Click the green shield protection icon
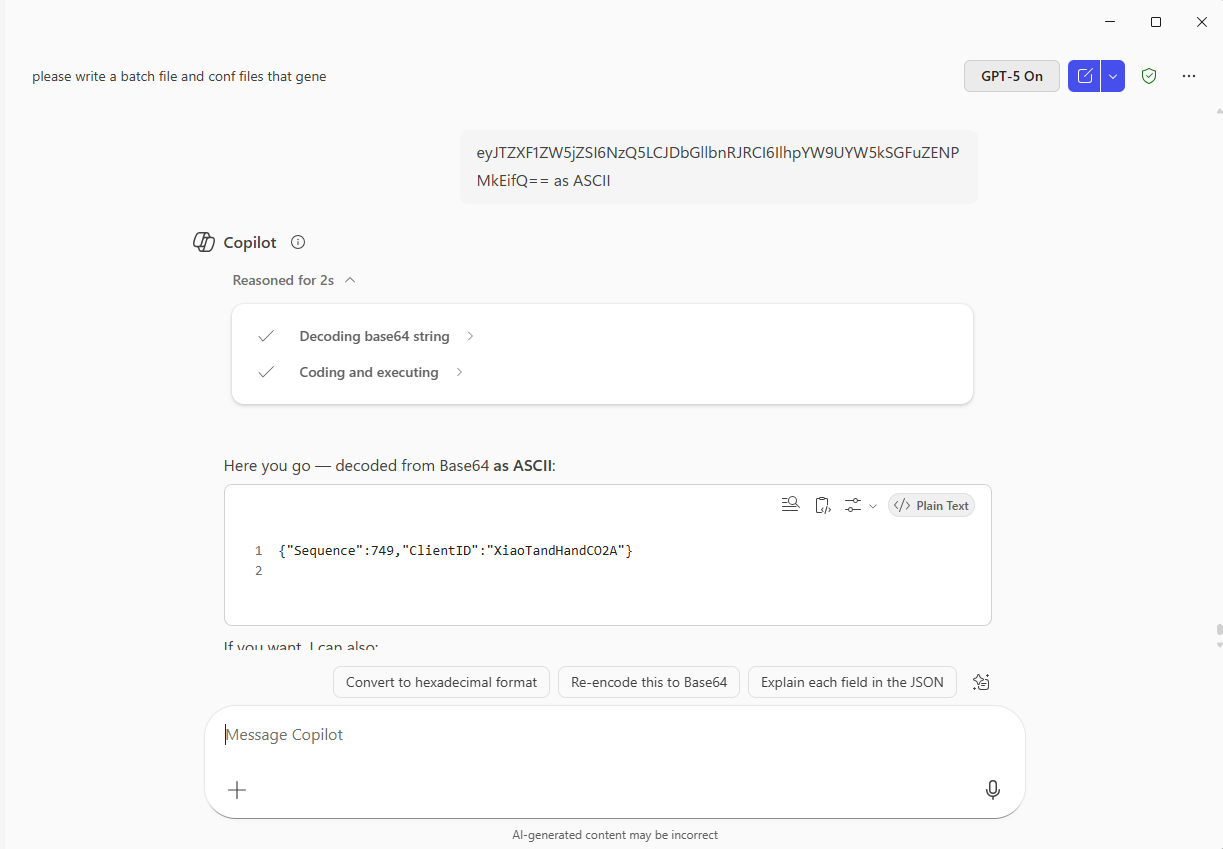 1149,76
